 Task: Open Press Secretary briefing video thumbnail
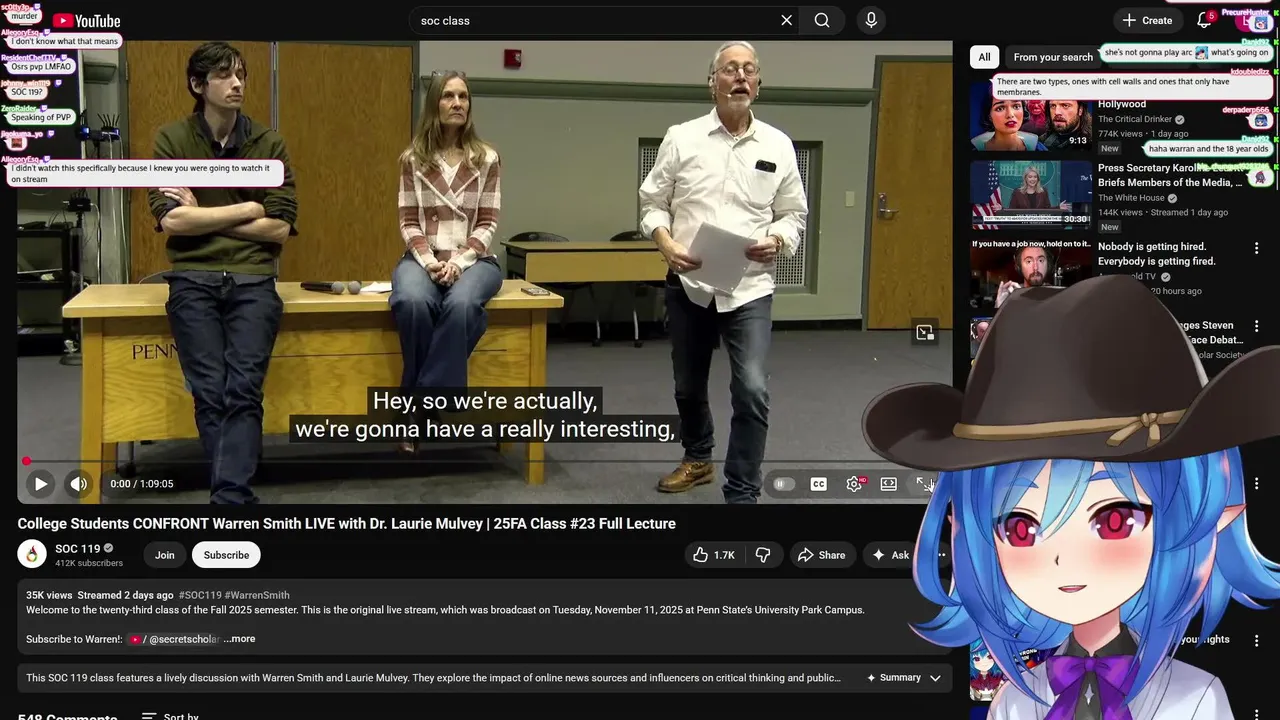(x=1030, y=194)
